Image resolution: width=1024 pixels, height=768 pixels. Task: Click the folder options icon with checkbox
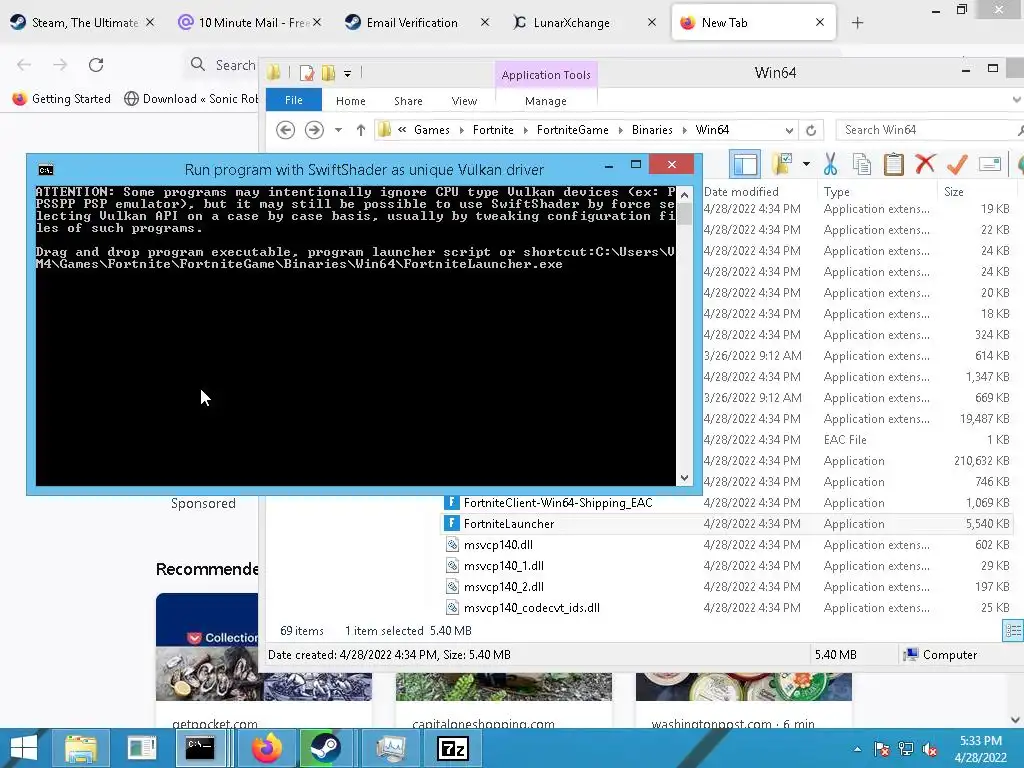pyautogui.click(x=782, y=164)
